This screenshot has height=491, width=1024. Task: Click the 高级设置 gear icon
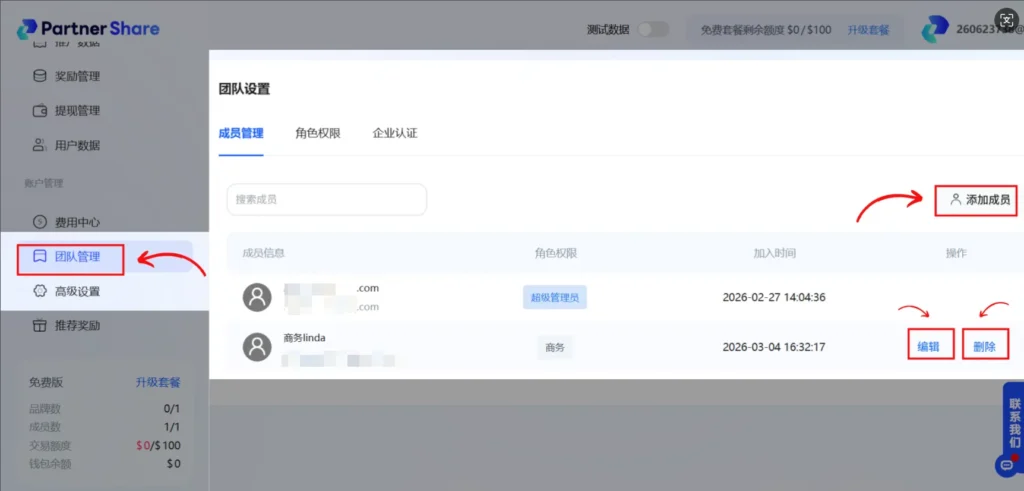pos(39,291)
